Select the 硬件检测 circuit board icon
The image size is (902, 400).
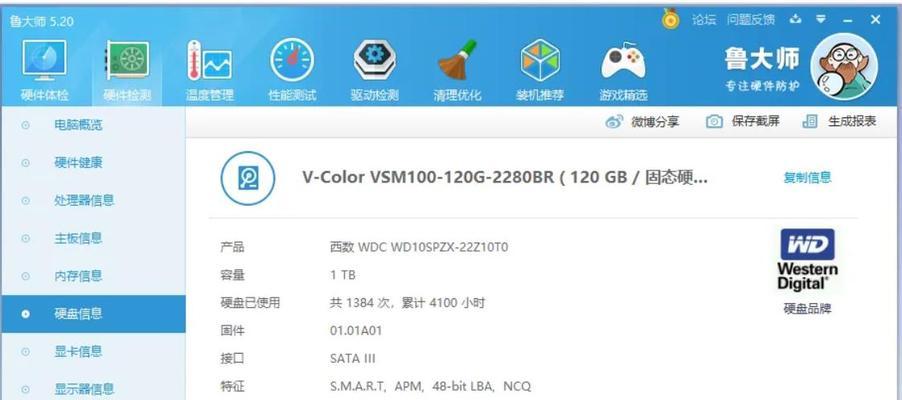coord(127,60)
